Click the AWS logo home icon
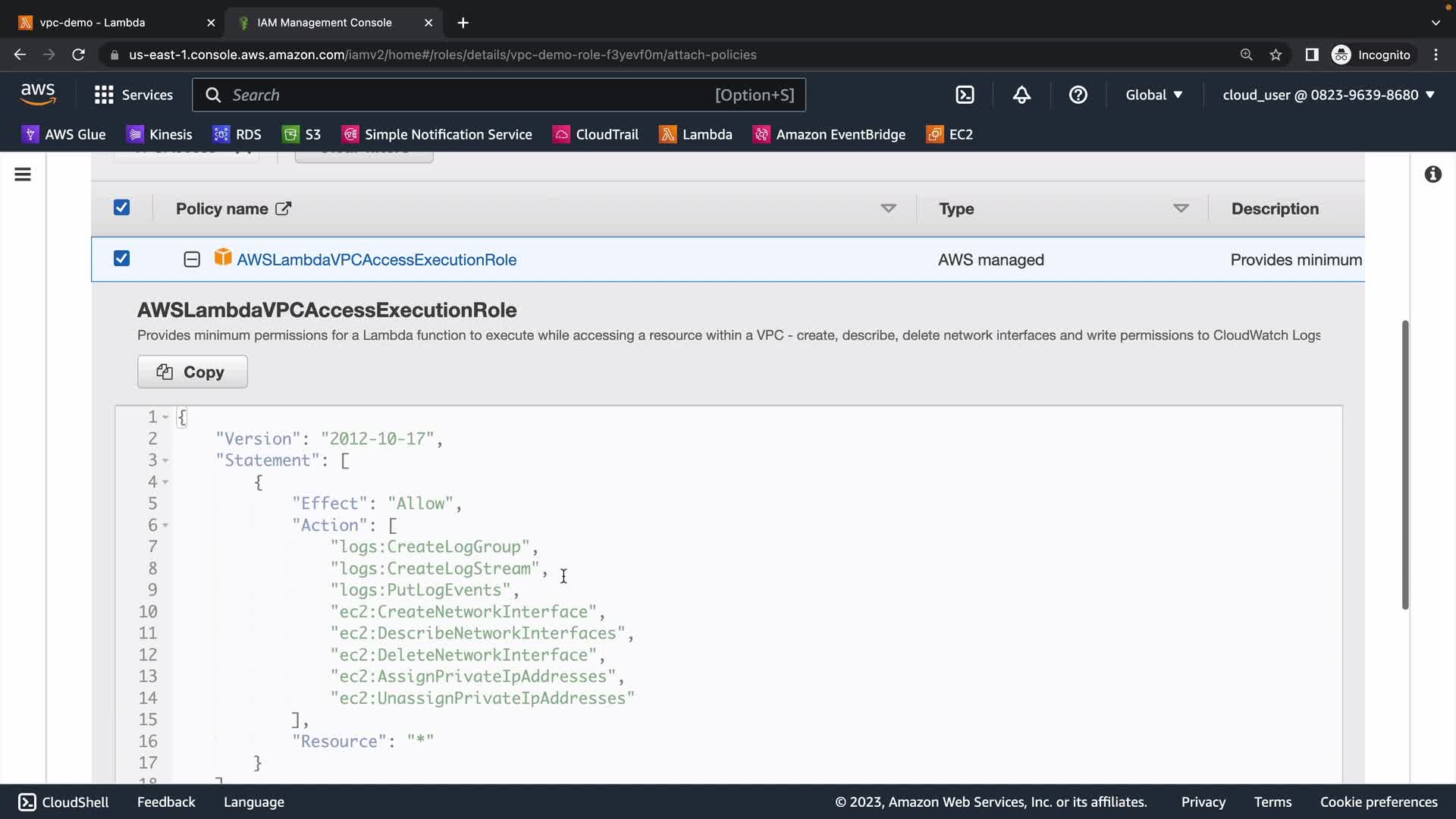 pos(38,95)
